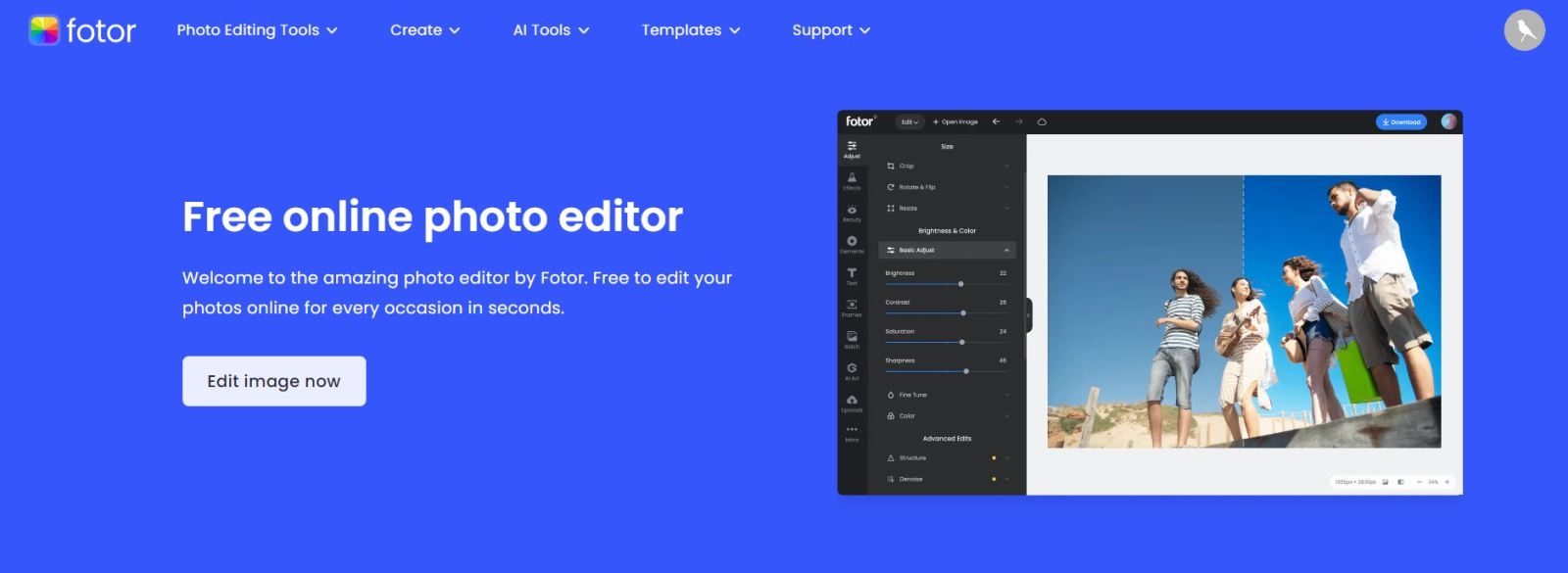Click the Free online photo editor heading

click(x=432, y=216)
